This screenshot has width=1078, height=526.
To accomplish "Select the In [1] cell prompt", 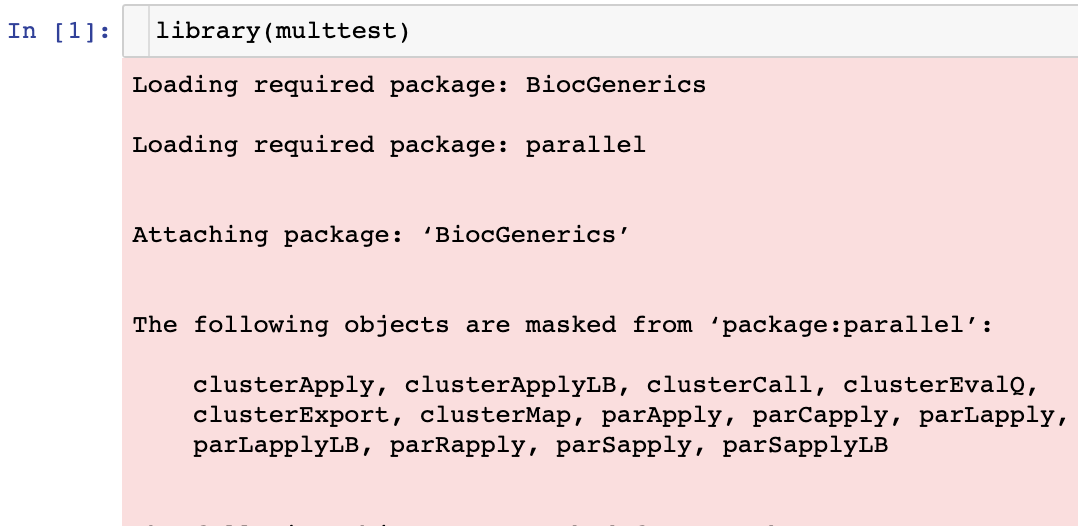I will coord(59,32).
